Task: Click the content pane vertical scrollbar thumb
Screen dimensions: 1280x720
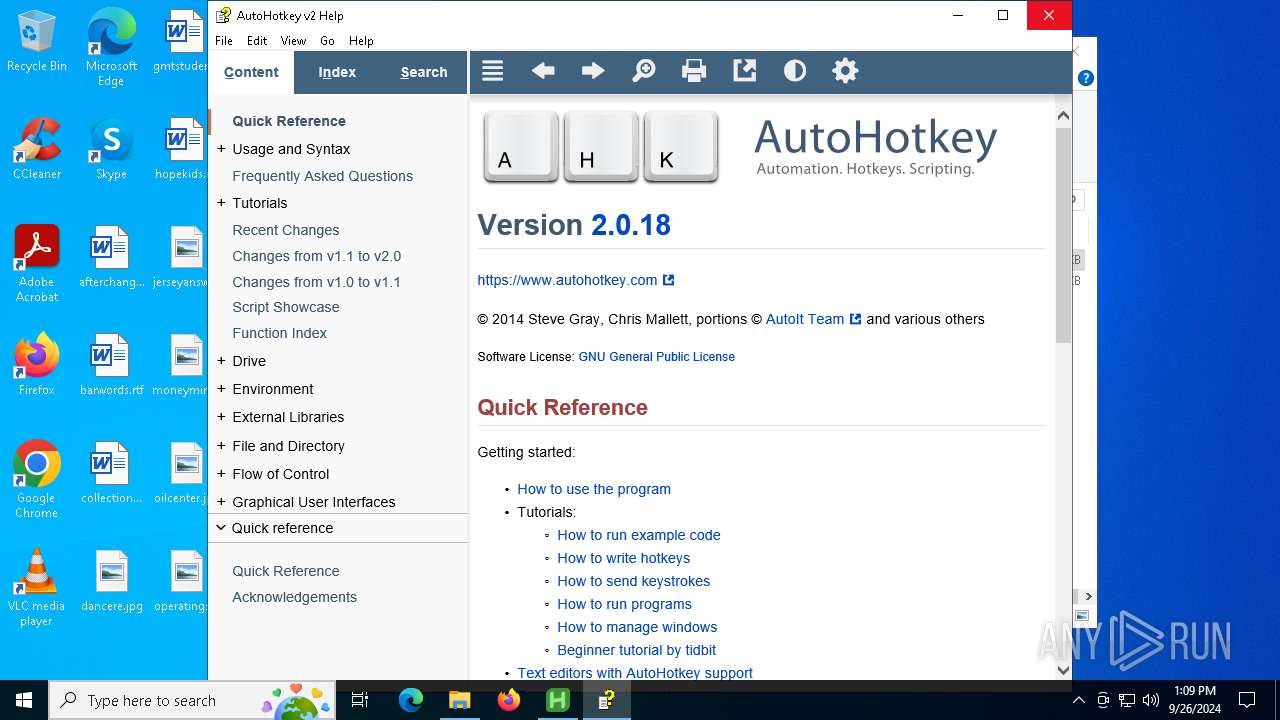Action: 1063,236
